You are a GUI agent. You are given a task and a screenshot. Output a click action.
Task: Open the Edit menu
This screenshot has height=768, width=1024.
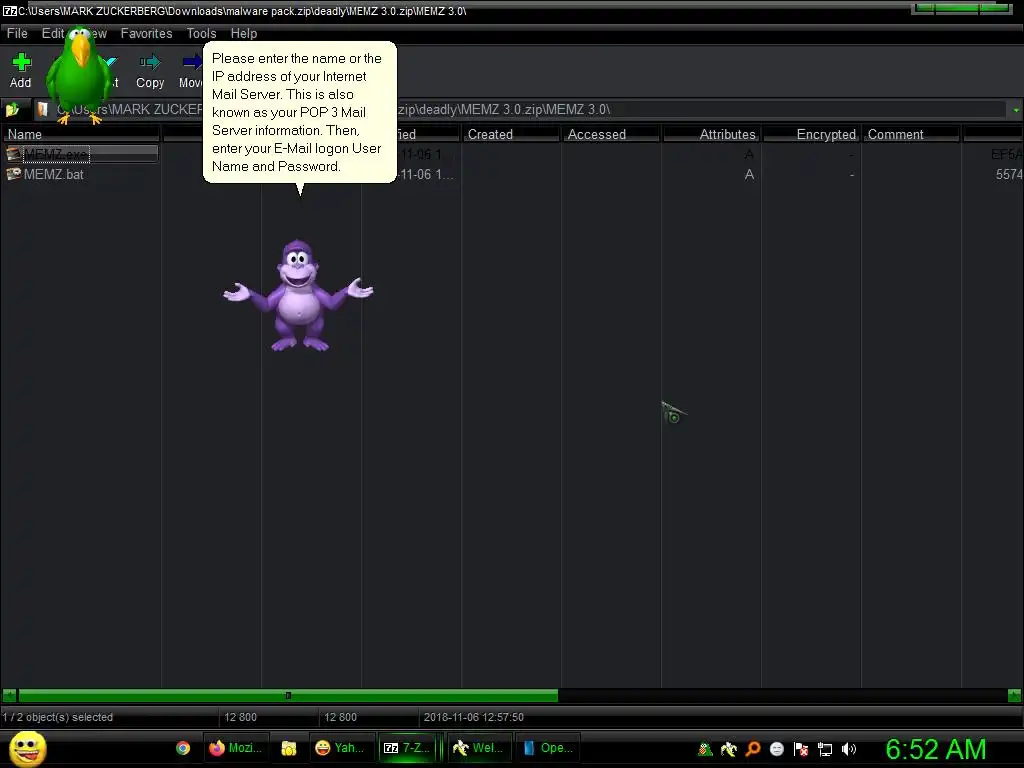(52, 33)
